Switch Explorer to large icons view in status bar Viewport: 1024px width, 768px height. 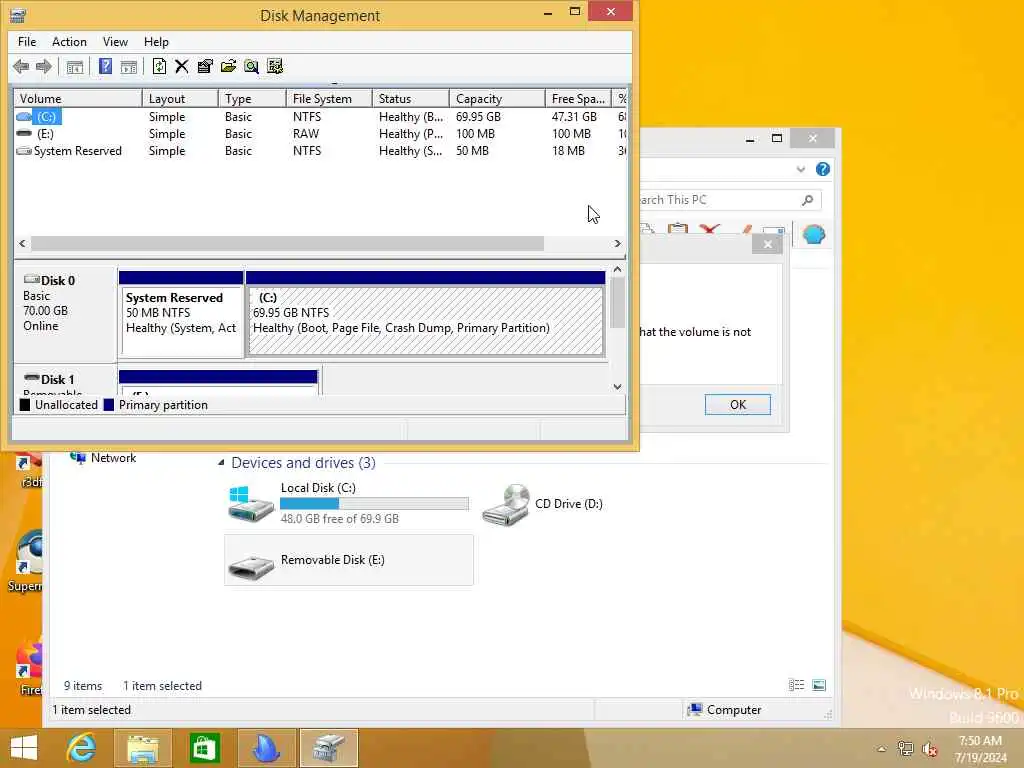(x=819, y=685)
